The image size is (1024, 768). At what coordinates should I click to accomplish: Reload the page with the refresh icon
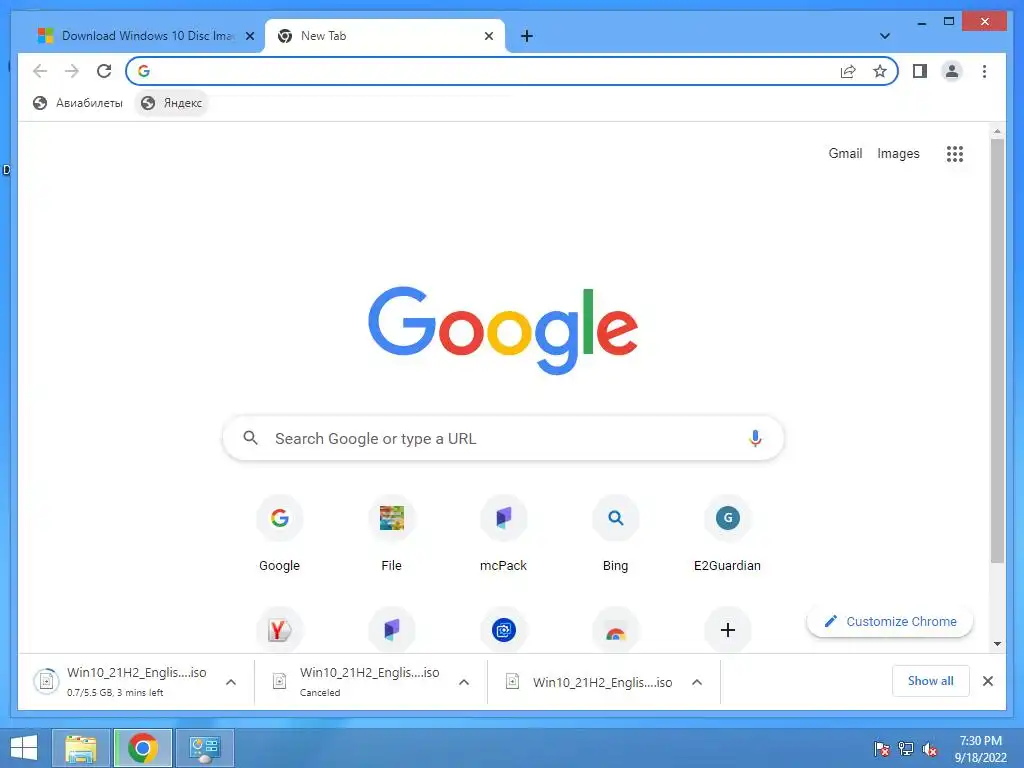tap(104, 71)
